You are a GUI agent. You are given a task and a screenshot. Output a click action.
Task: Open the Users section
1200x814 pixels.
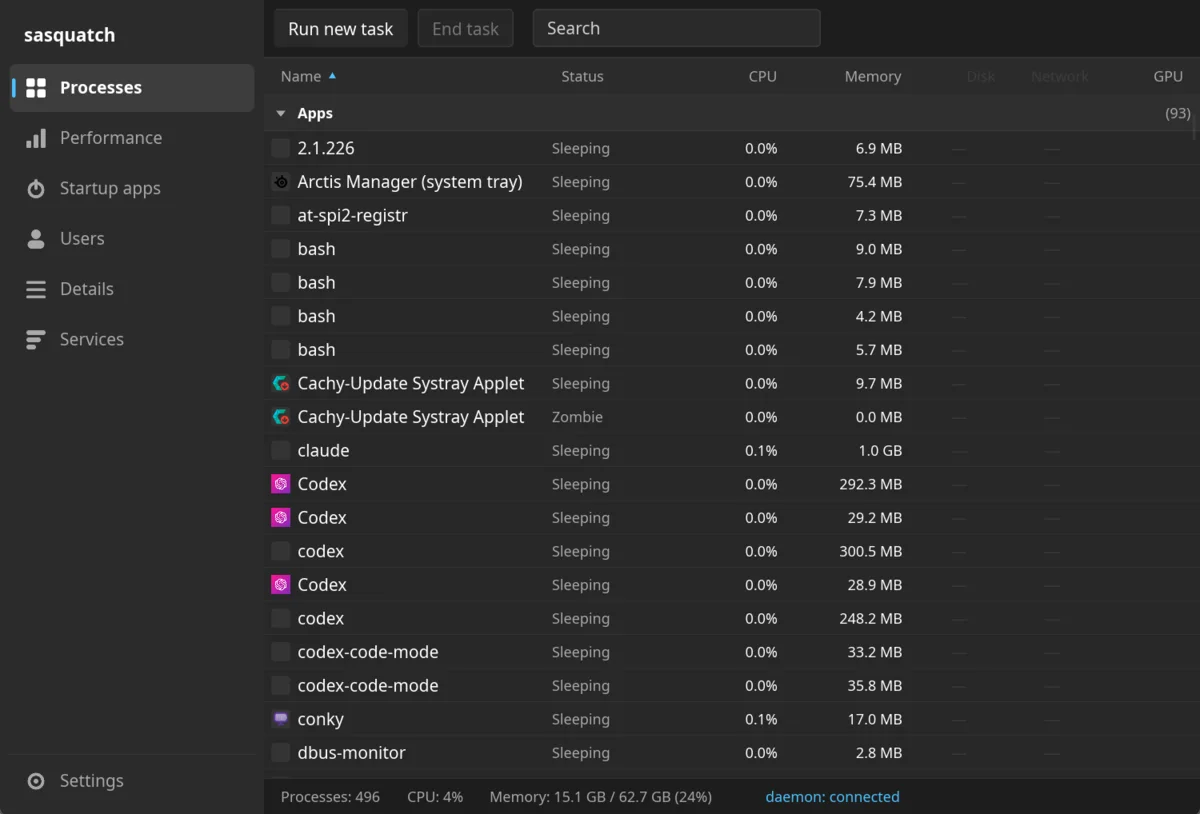pos(132,238)
